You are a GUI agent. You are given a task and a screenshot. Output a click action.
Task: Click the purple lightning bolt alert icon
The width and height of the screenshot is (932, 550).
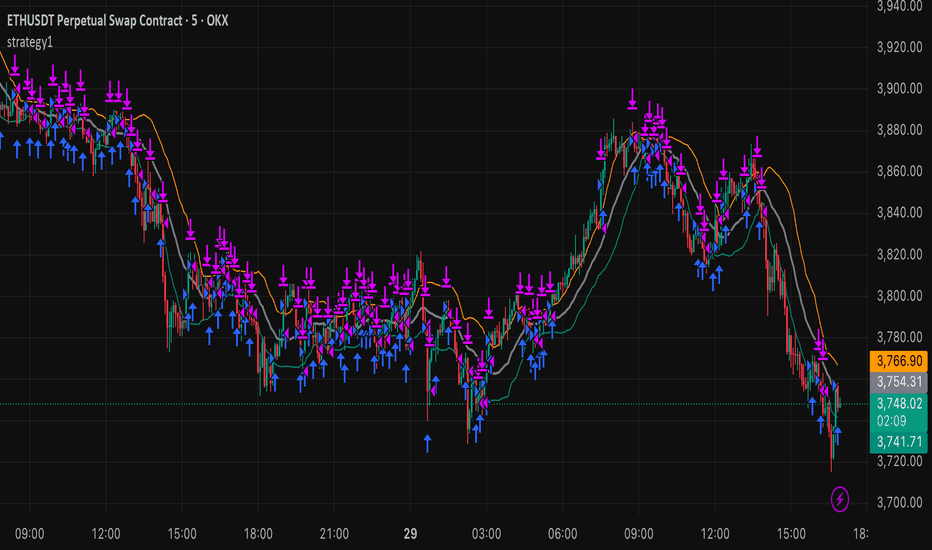coord(839,499)
